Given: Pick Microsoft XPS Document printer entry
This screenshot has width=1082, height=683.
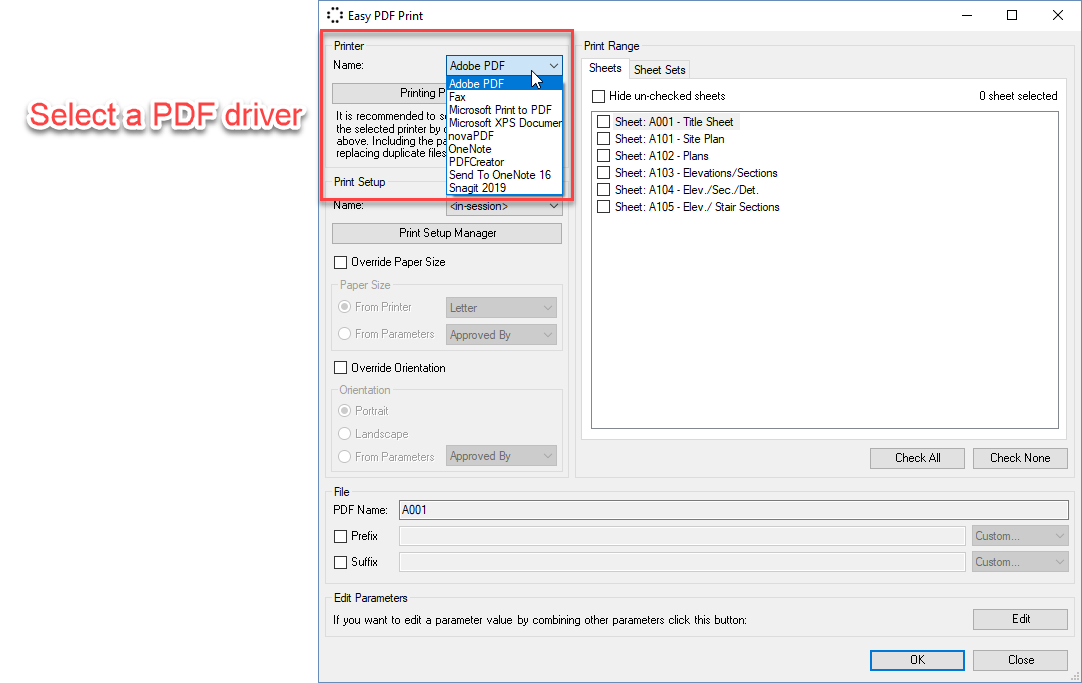Looking at the screenshot, I should [505, 123].
